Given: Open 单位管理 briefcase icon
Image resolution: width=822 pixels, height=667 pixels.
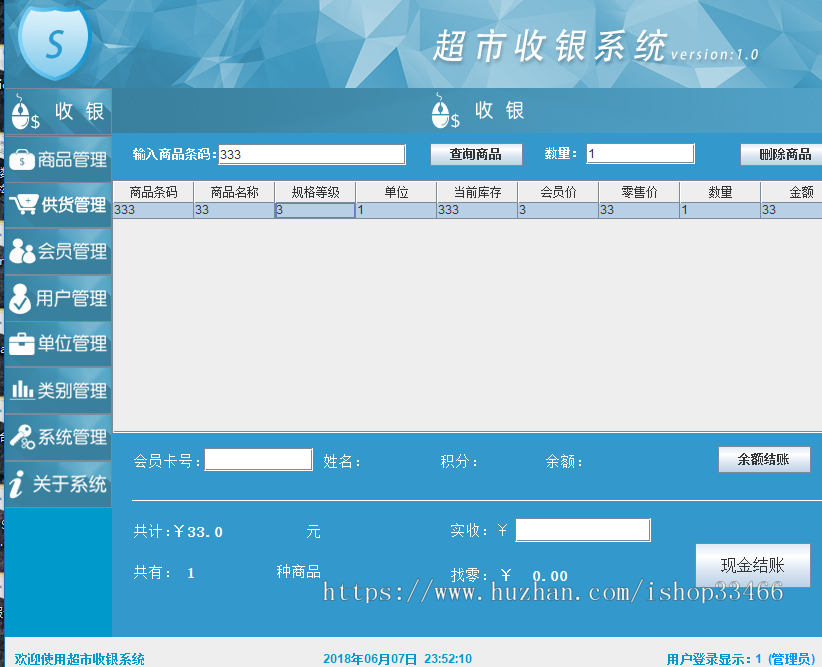Looking at the screenshot, I should point(21,344).
